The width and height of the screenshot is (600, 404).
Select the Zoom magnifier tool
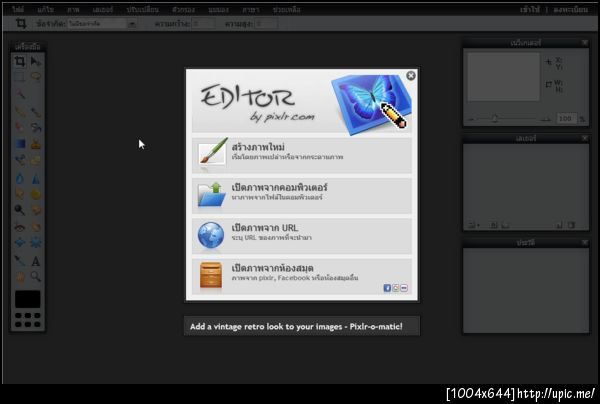36,277
